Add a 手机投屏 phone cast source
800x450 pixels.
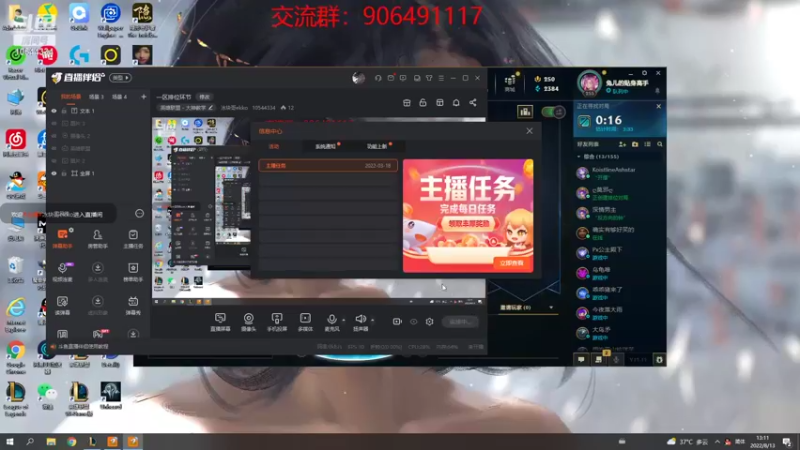pyautogui.click(x=277, y=322)
